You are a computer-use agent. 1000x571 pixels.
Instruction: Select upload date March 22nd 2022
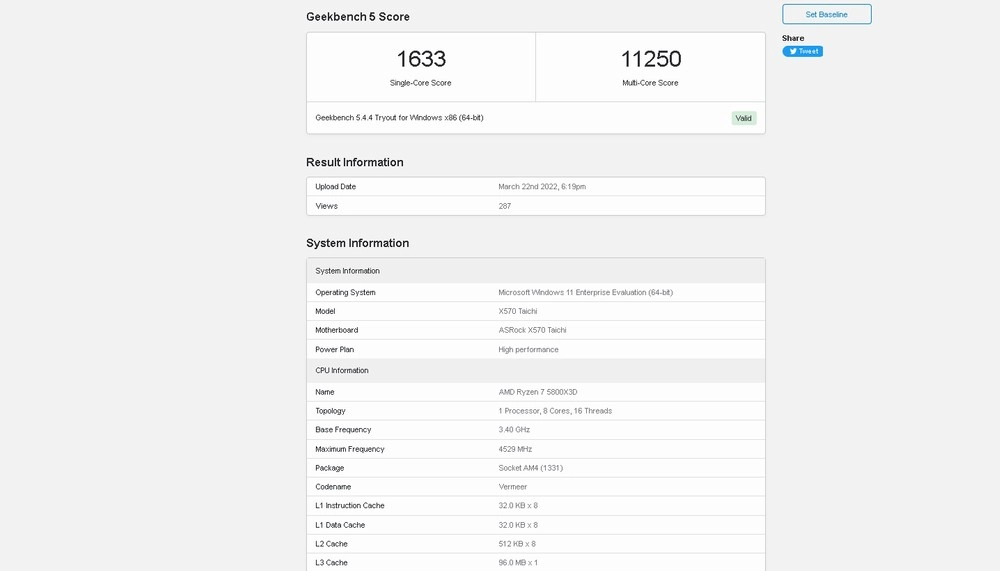(x=542, y=186)
